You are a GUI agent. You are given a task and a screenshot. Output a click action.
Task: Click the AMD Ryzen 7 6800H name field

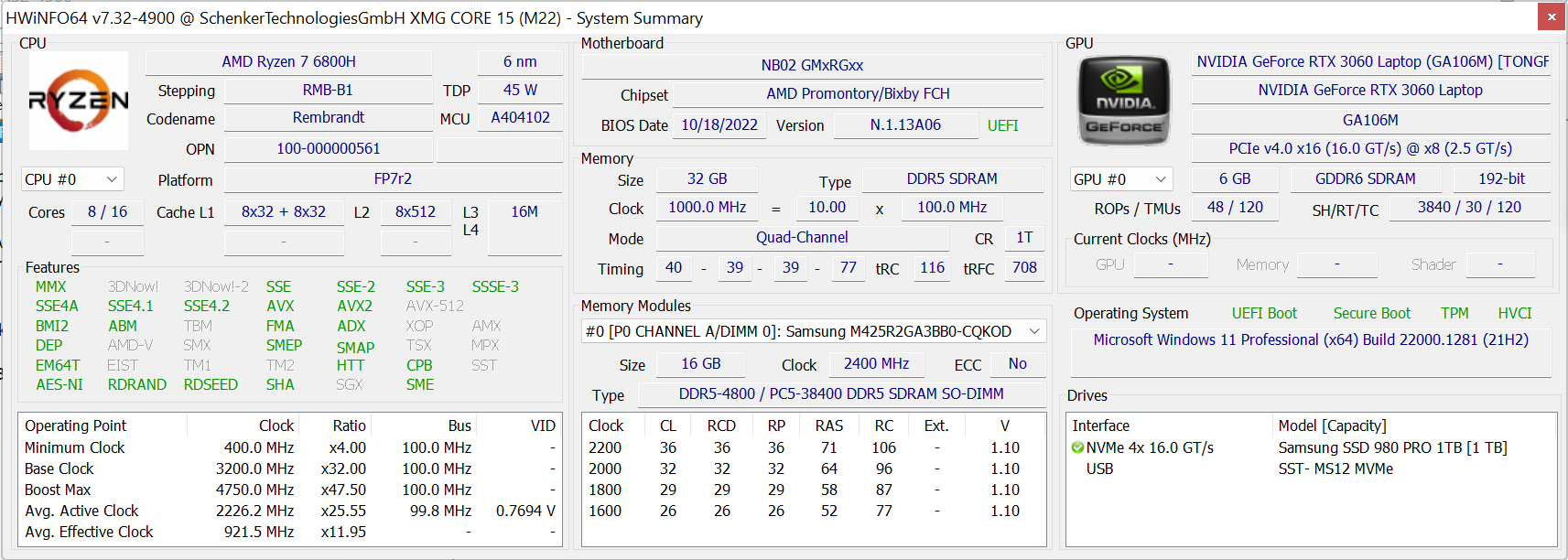click(x=288, y=62)
